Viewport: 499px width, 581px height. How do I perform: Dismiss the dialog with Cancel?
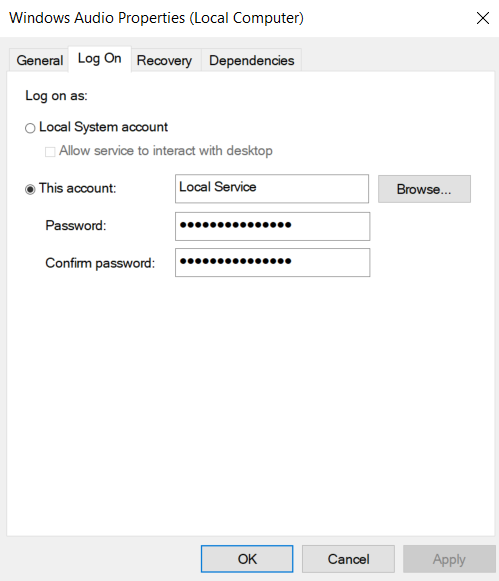tap(348, 559)
